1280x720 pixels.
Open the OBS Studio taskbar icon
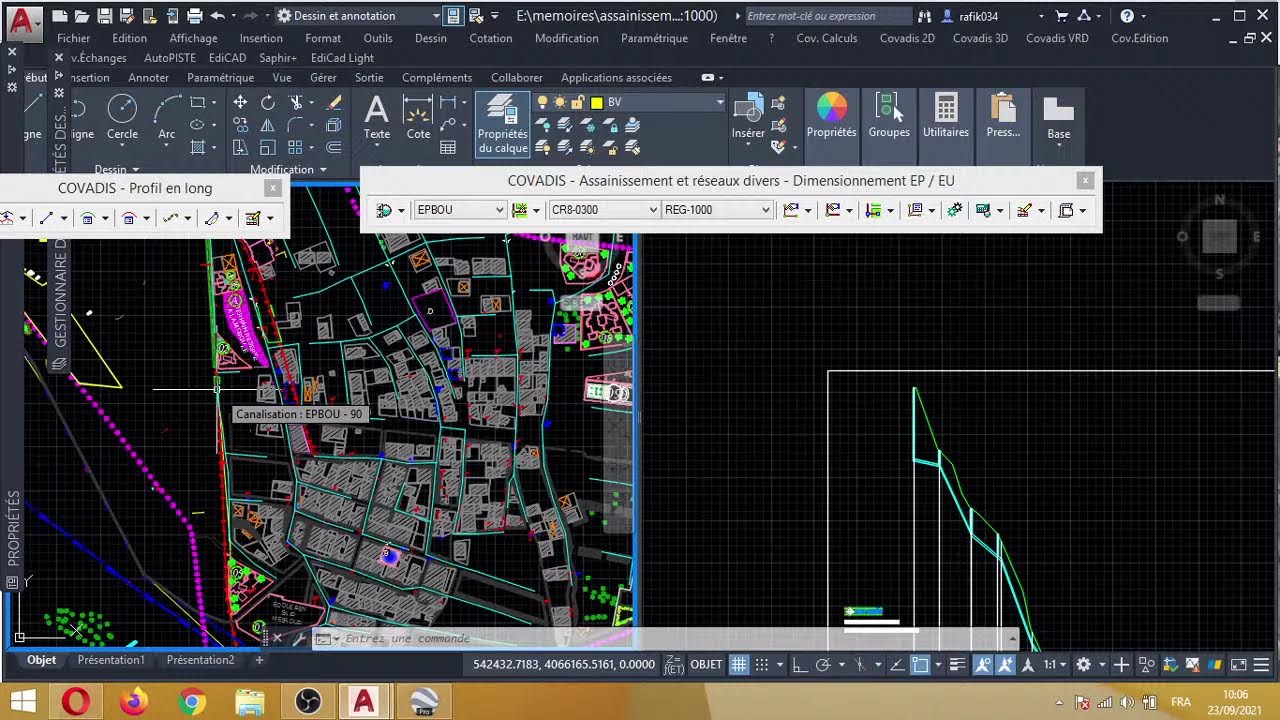pos(308,702)
